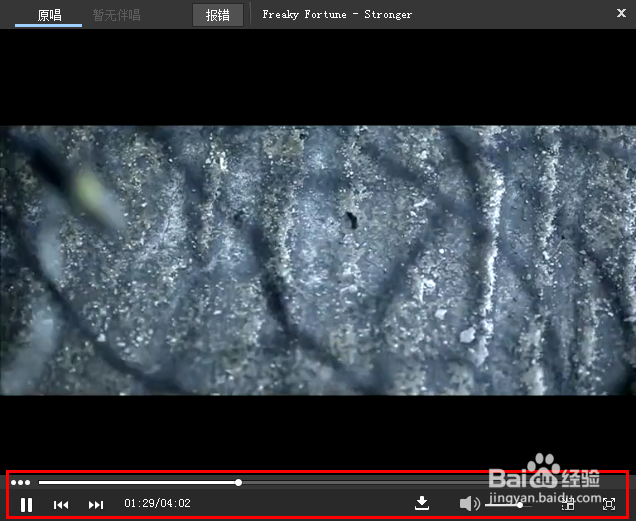Download the current video
Image resolution: width=636 pixels, height=521 pixels.
click(x=422, y=503)
